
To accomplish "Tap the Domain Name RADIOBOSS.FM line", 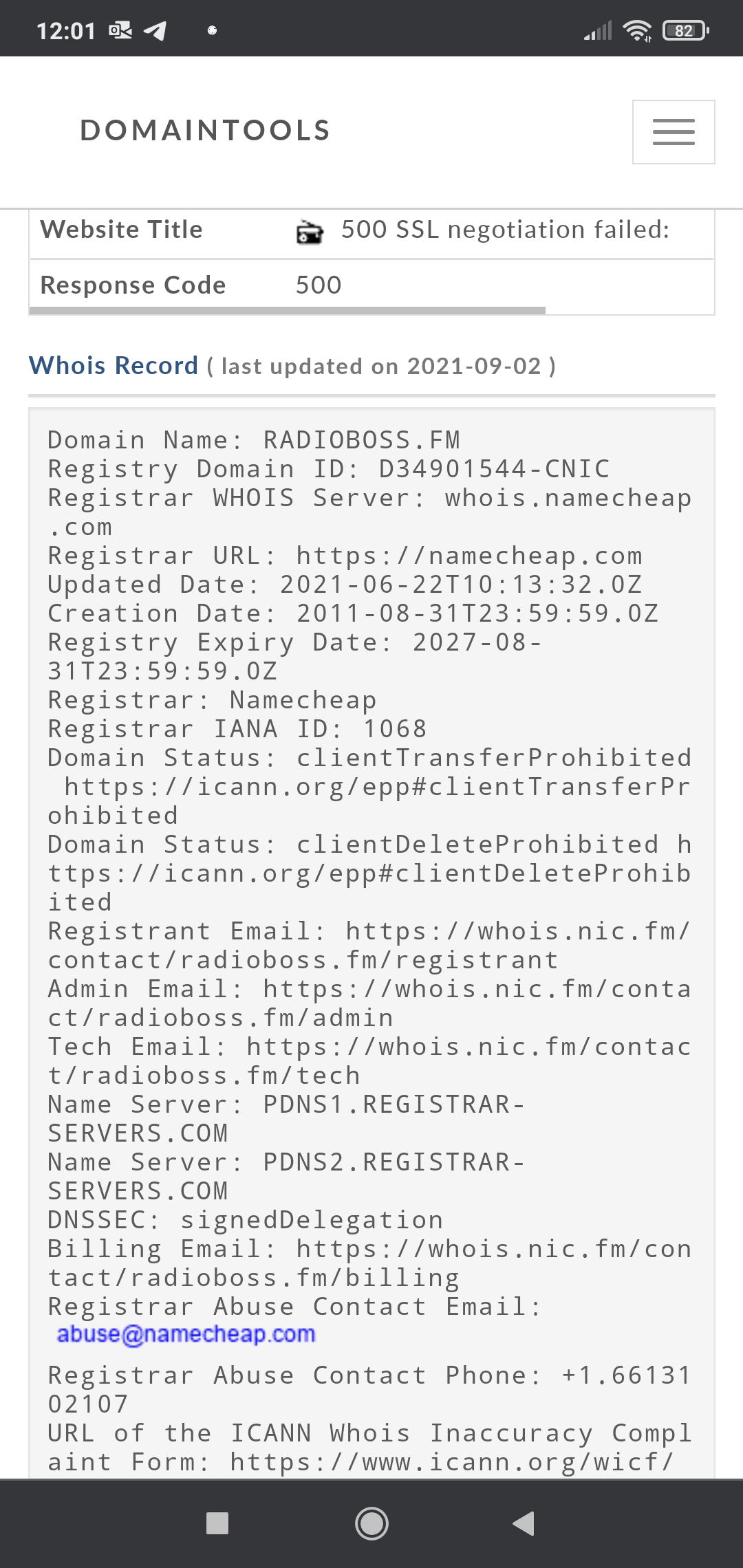I will tap(254, 440).
